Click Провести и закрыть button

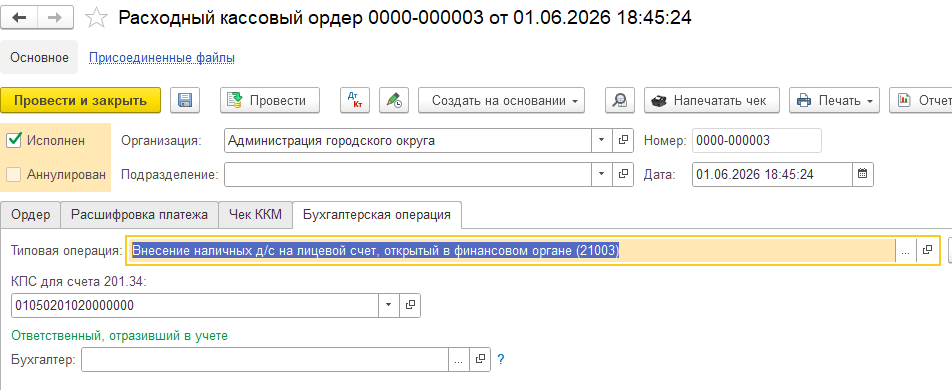click(81, 100)
